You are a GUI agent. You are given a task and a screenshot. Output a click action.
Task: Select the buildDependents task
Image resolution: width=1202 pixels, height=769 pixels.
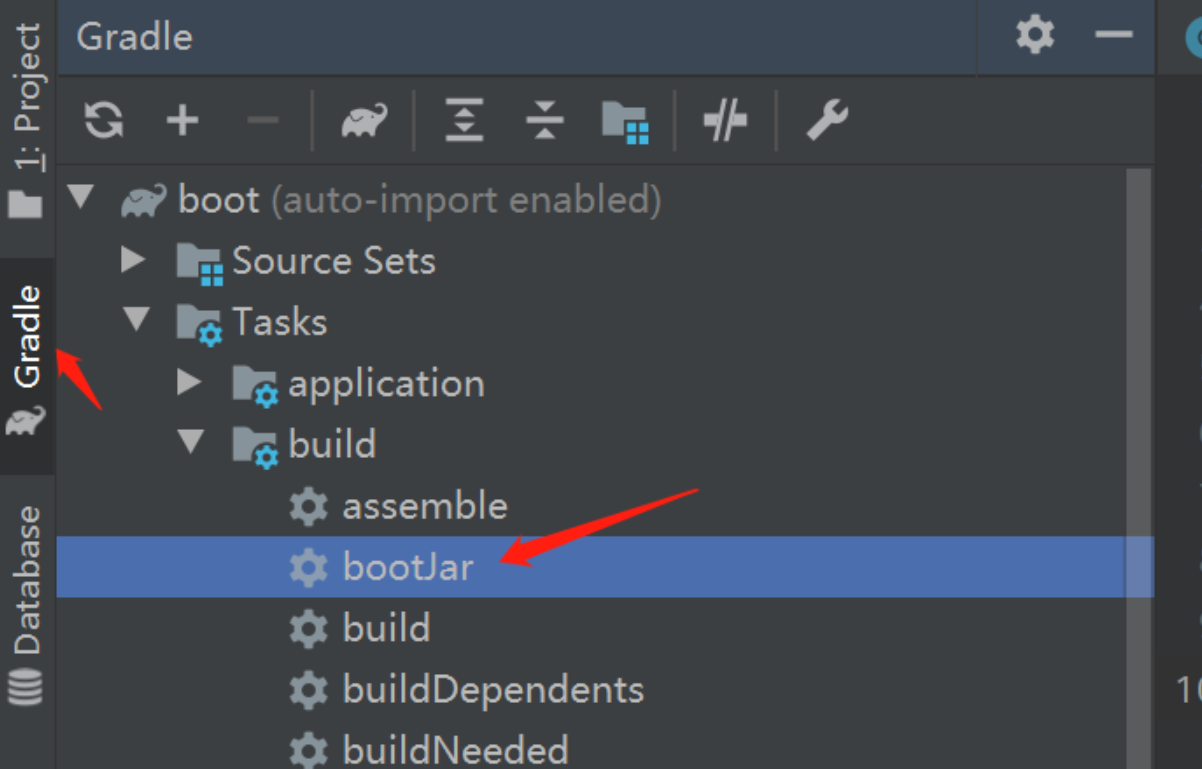tap(492, 689)
